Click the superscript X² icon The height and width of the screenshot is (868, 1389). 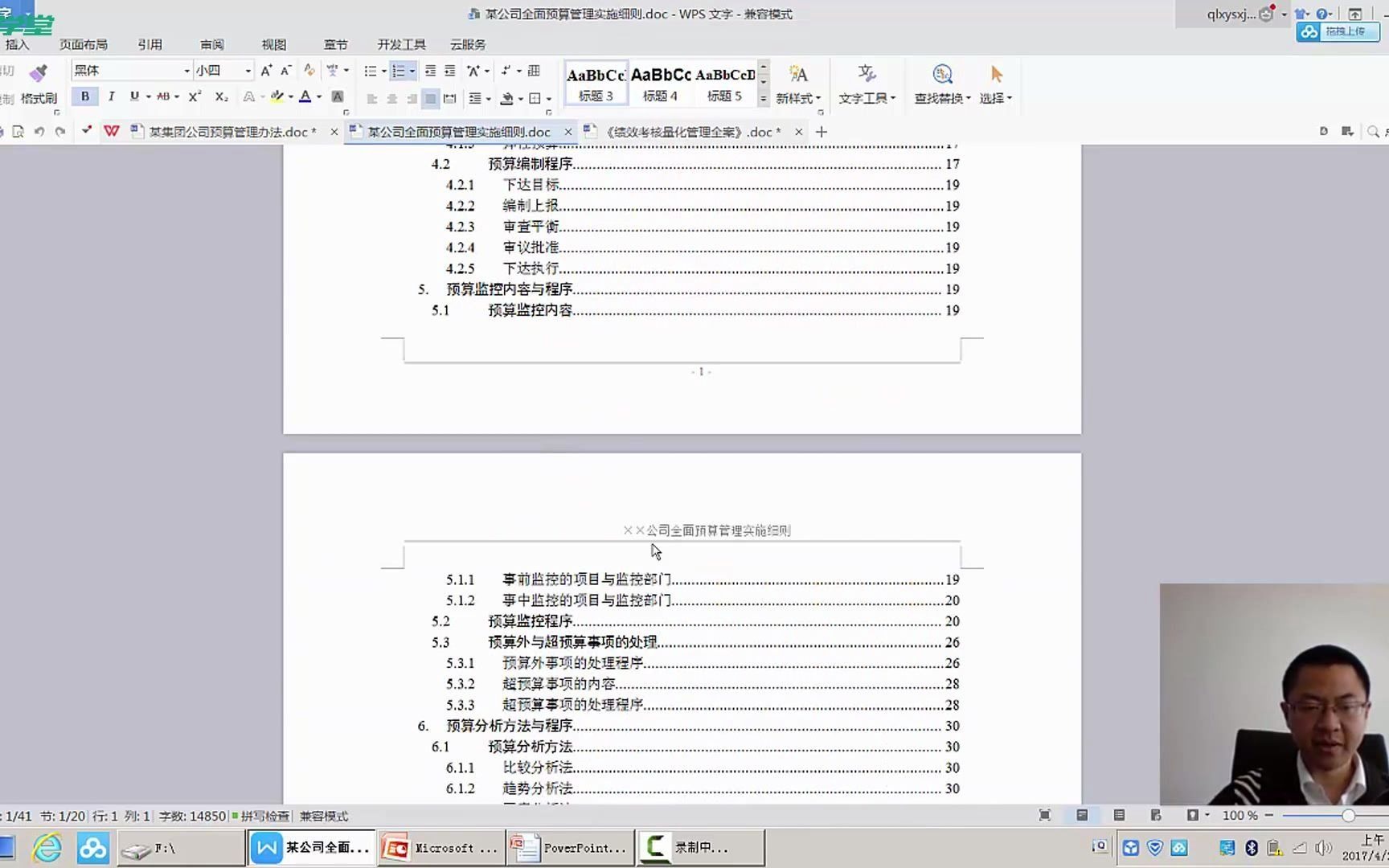coord(192,97)
